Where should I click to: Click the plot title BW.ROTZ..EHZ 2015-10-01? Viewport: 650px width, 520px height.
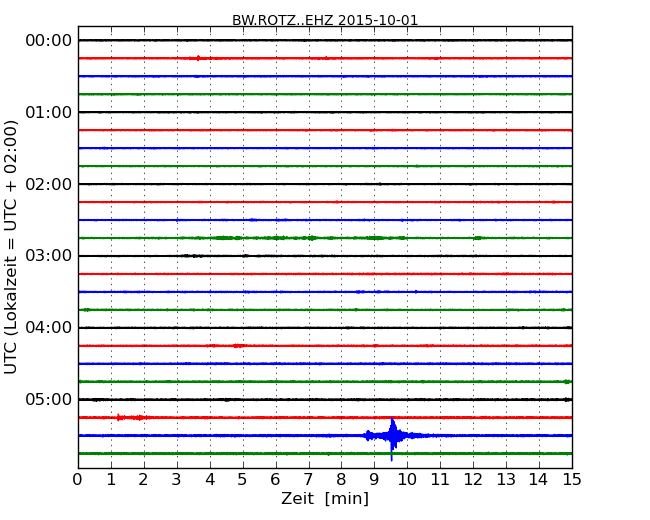point(325,20)
